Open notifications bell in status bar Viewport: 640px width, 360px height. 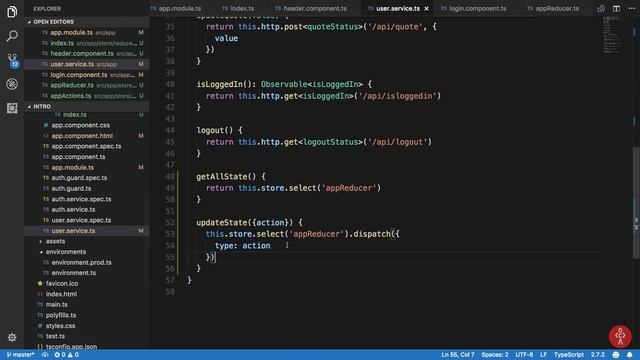coord(630,355)
